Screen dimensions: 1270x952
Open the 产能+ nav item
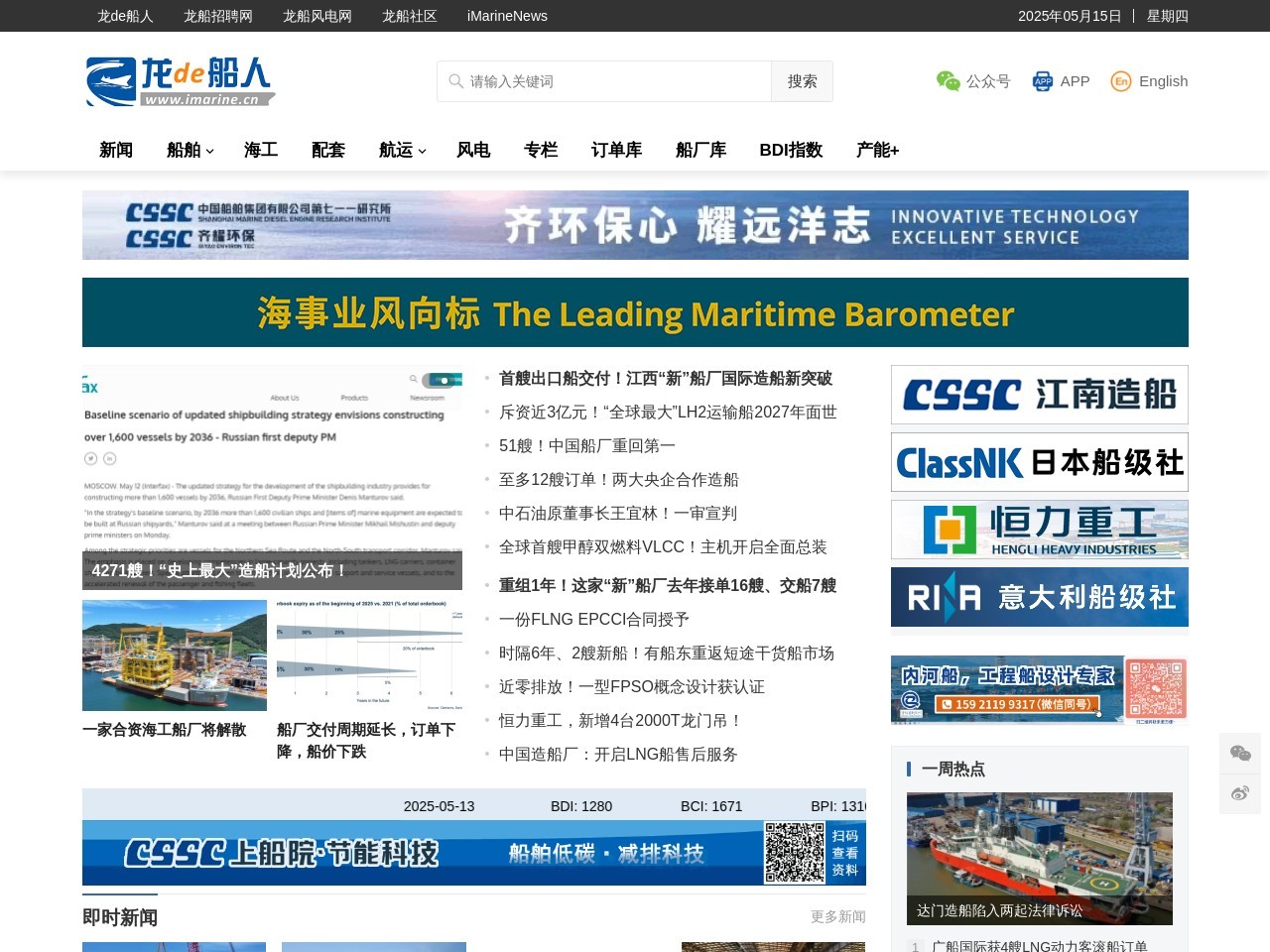pos(877,150)
